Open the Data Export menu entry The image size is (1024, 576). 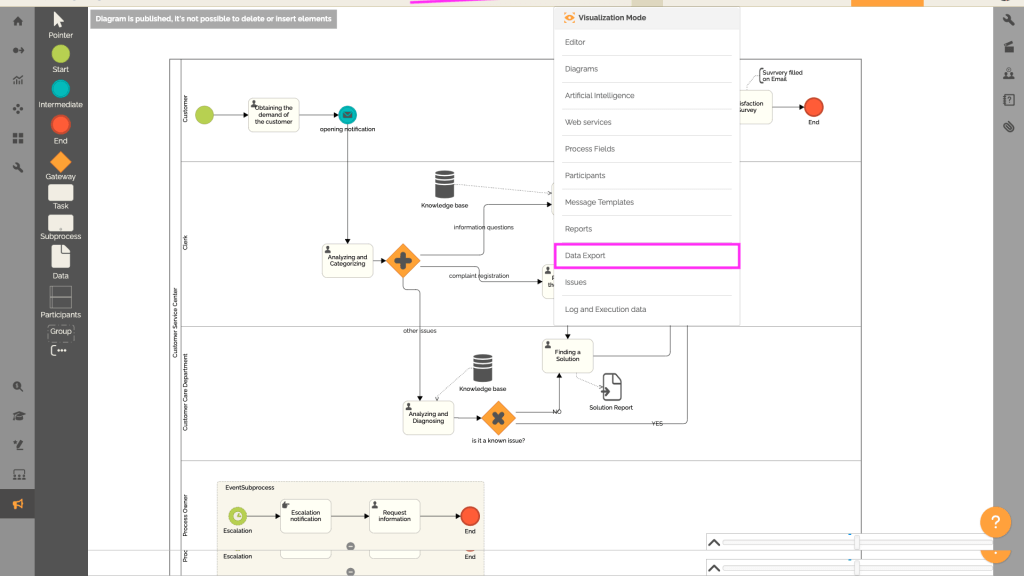pyautogui.click(x=646, y=255)
